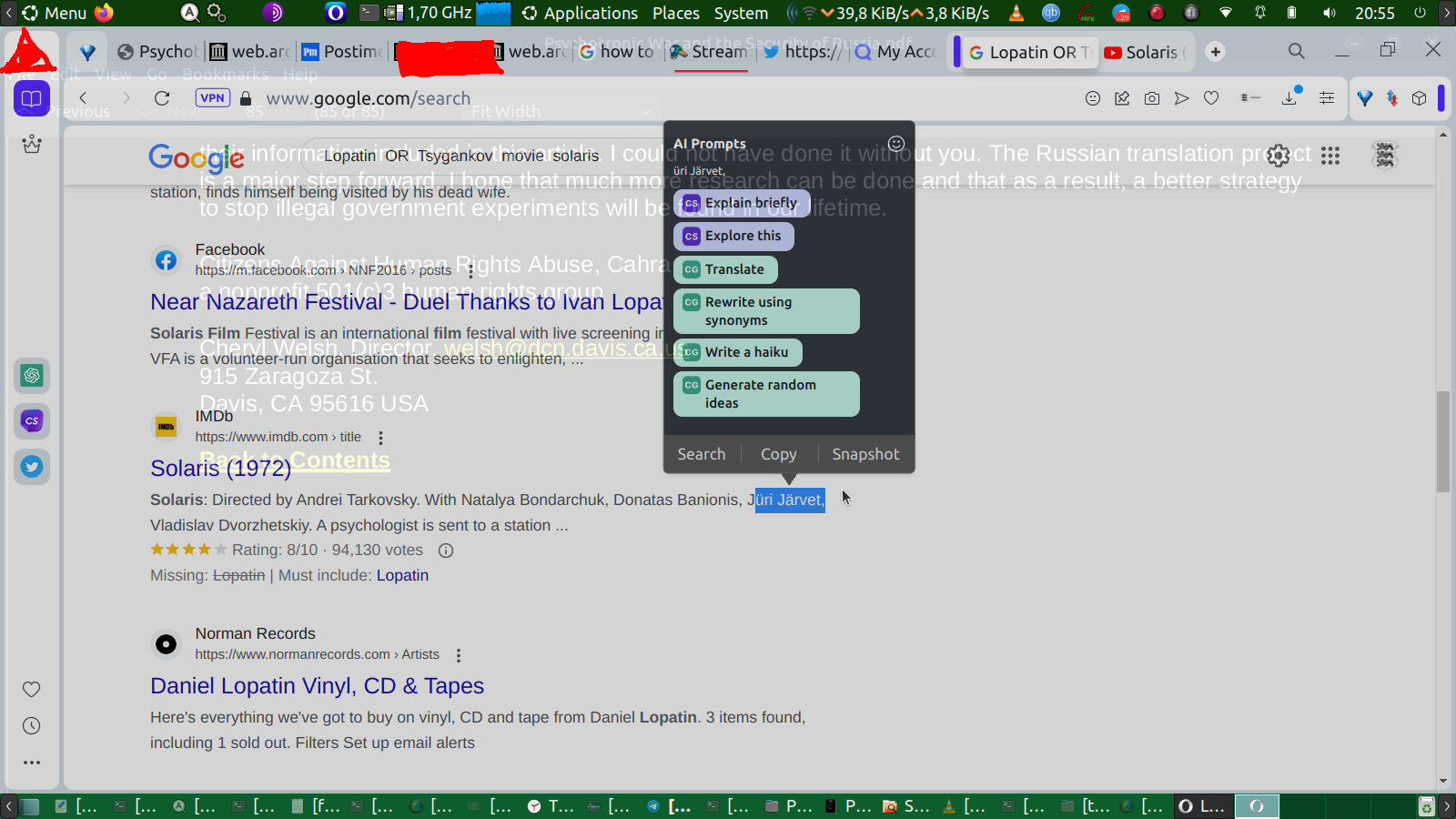Click the page vertical scrollbar thumb
This screenshot has height=819, width=1456.
click(x=1443, y=441)
